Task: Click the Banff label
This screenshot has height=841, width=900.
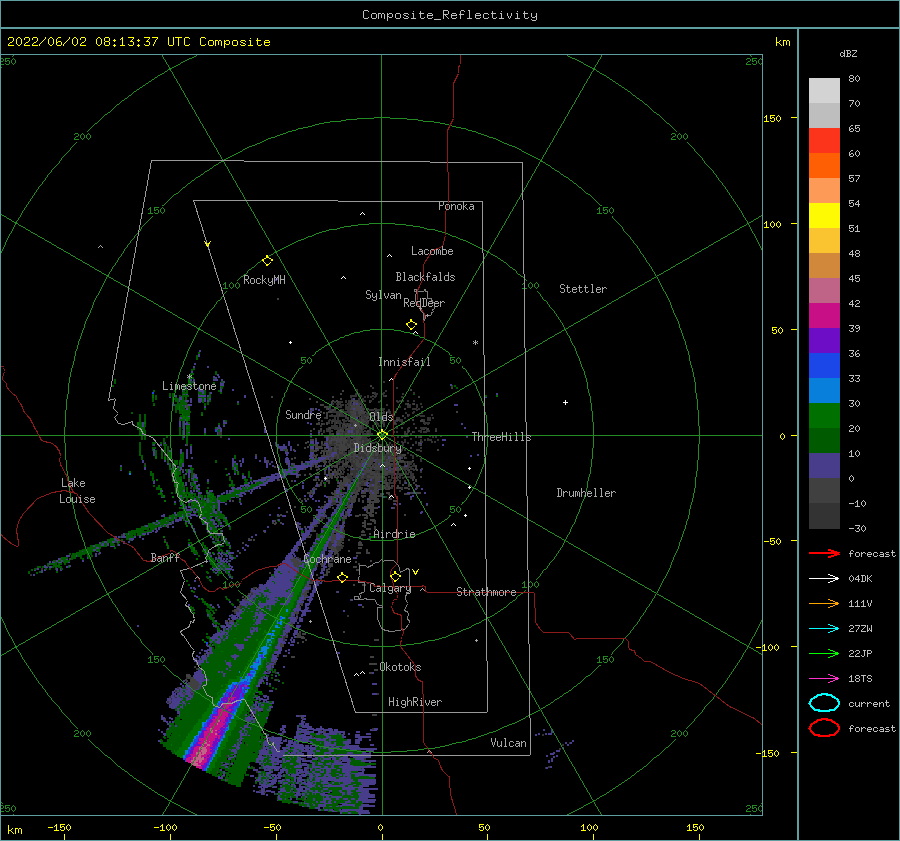Action: pyautogui.click(x=165, y=557)
